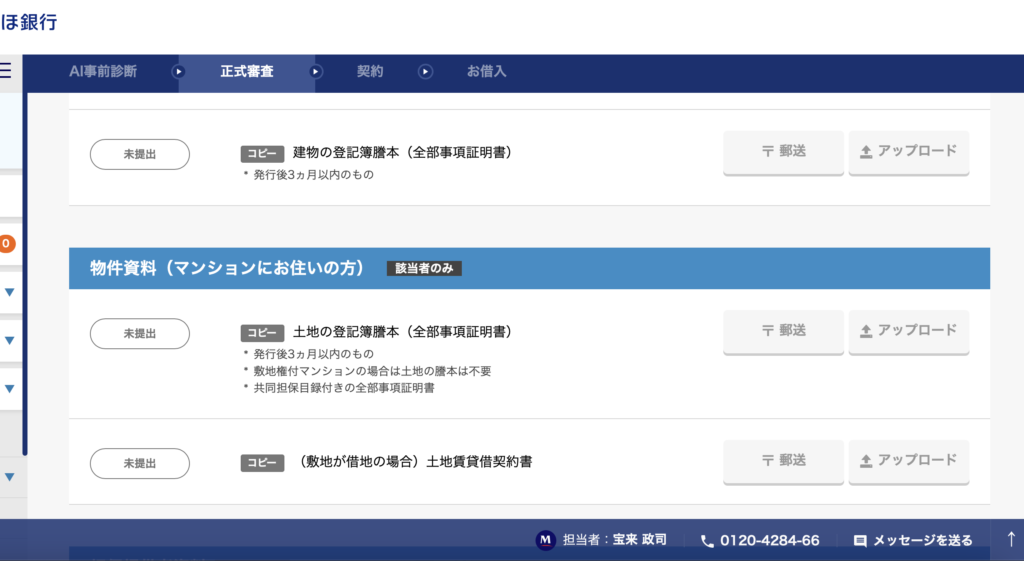Click the orange 0 notification badge
This screenshot has width=1024, height=561.
[x=6, y=243]
